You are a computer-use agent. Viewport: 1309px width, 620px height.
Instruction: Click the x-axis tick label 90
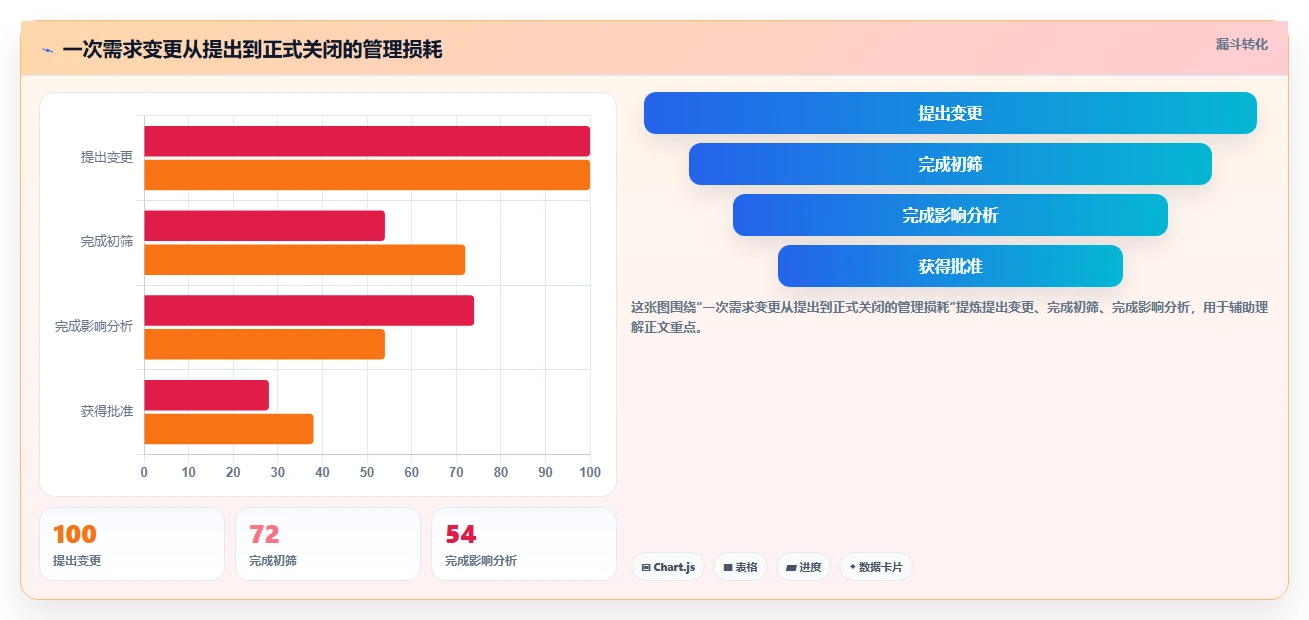pyautogui.click(x=546, y=472)
